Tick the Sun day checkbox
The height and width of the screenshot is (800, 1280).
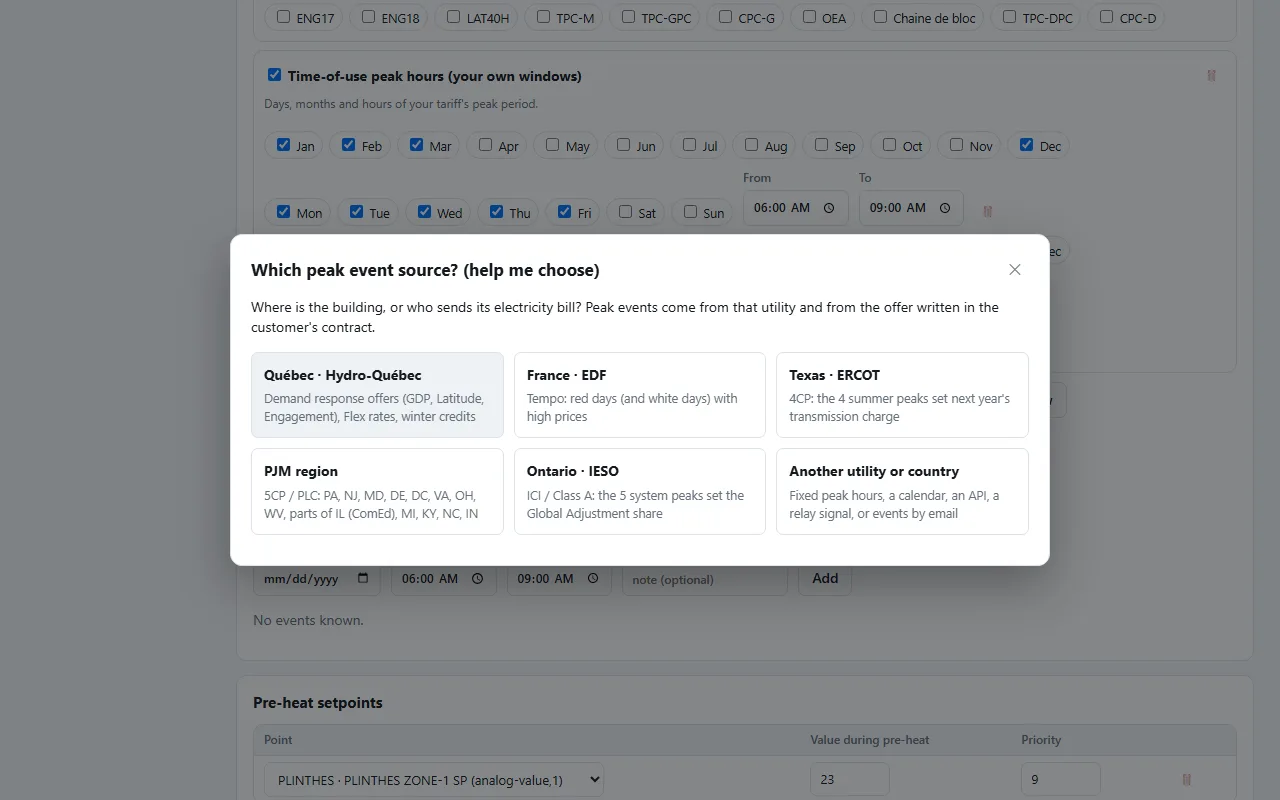click(x=690, y=212)
